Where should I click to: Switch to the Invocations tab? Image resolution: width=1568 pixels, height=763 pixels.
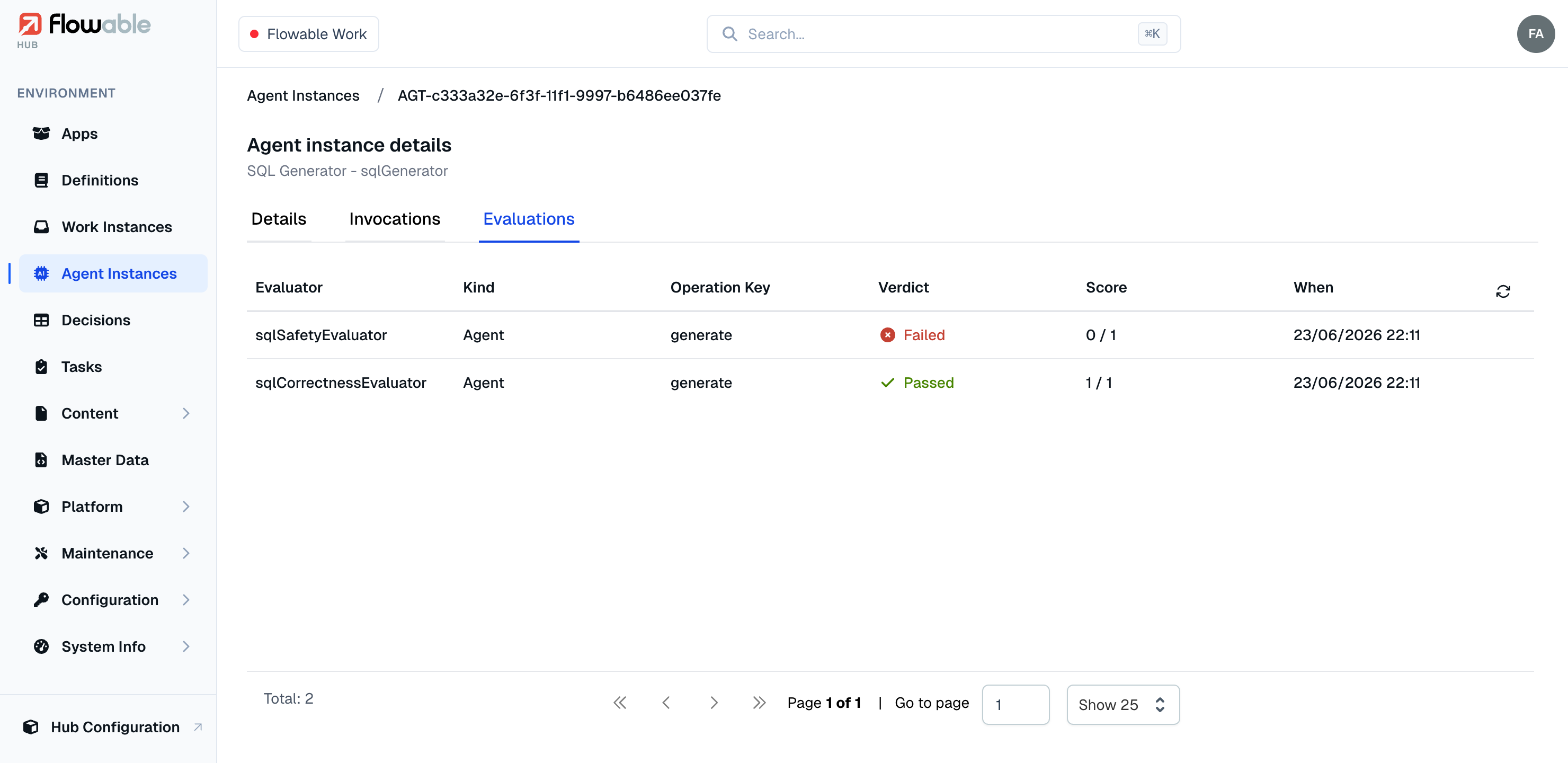(x=395, y=219)
